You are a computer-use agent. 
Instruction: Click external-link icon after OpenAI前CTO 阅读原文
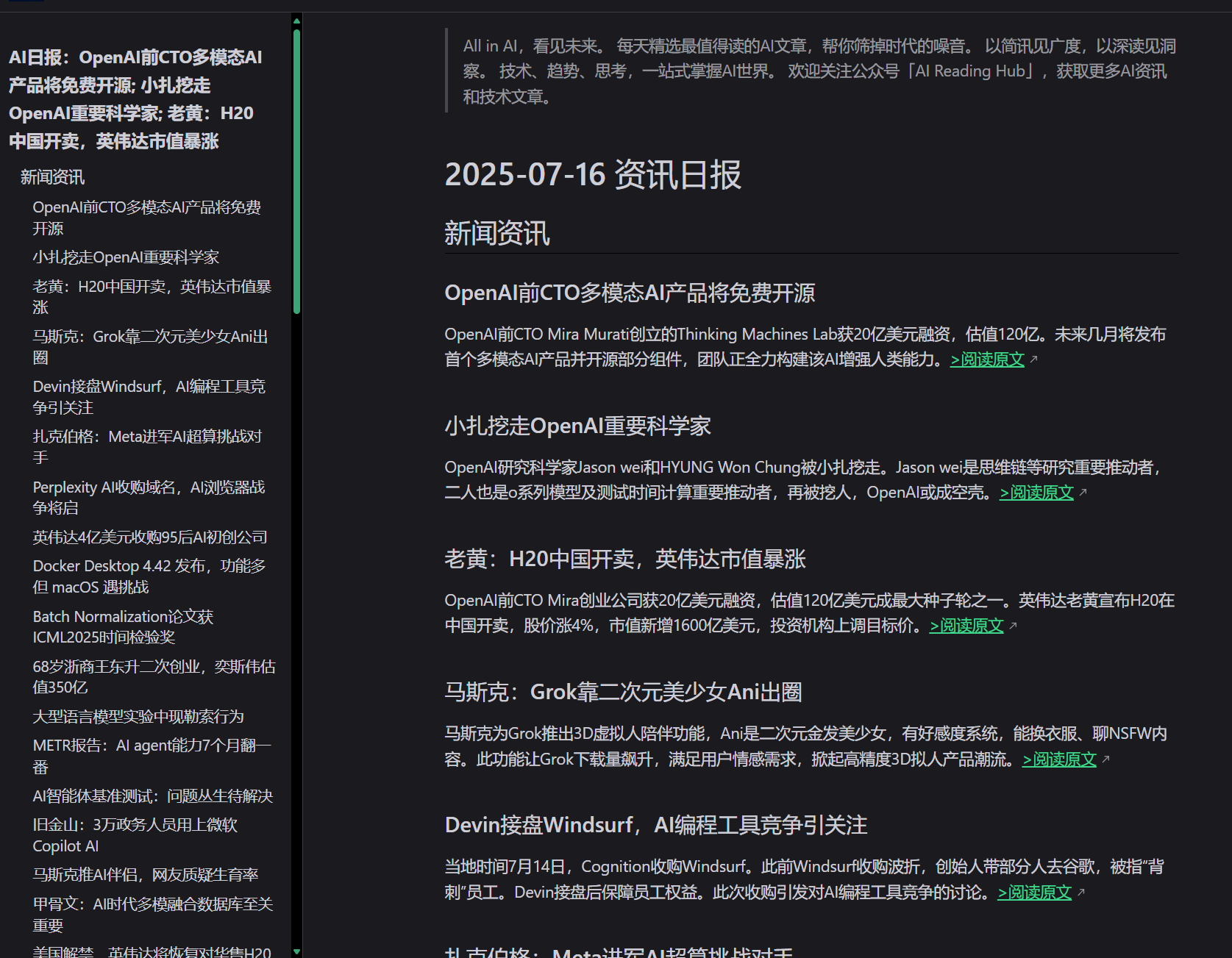(x=1033, y=360)
